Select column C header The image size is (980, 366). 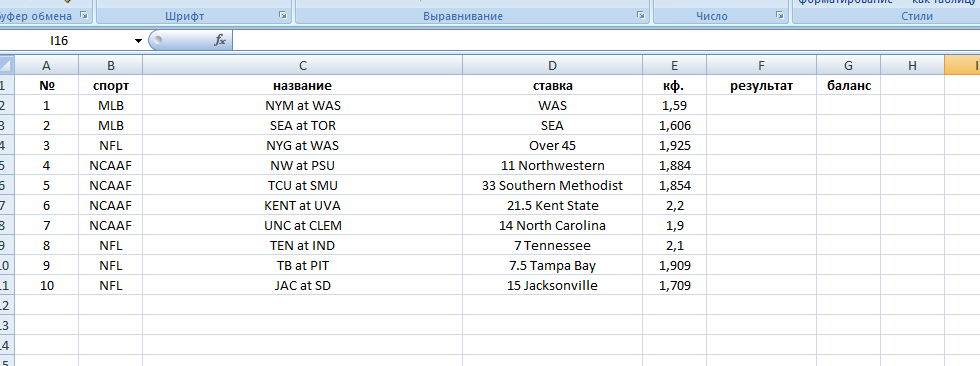click(302, 65)
